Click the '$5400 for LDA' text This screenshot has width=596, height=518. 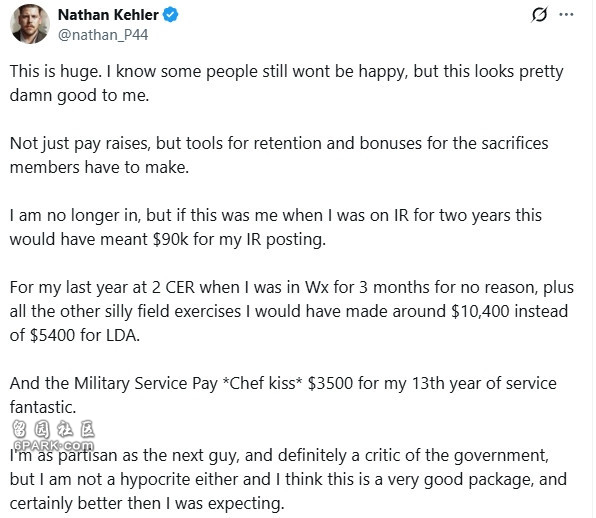pos(84,335)
